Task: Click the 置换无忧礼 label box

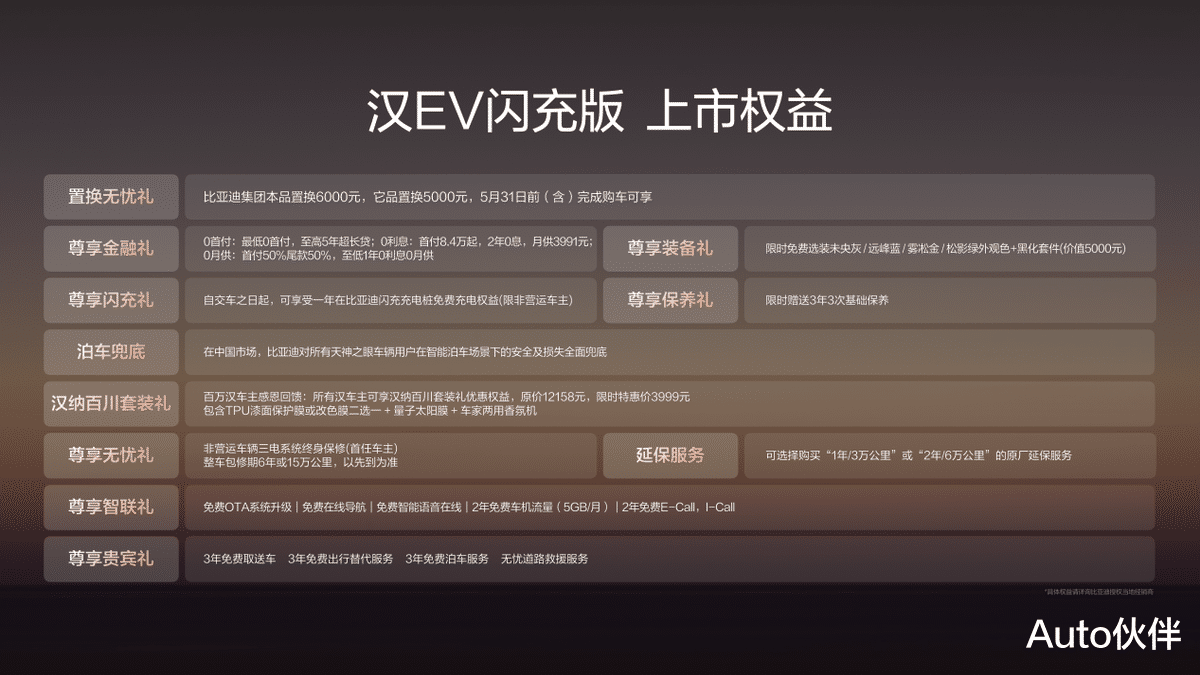Action: pyautogui.click(x=111, y=197)
